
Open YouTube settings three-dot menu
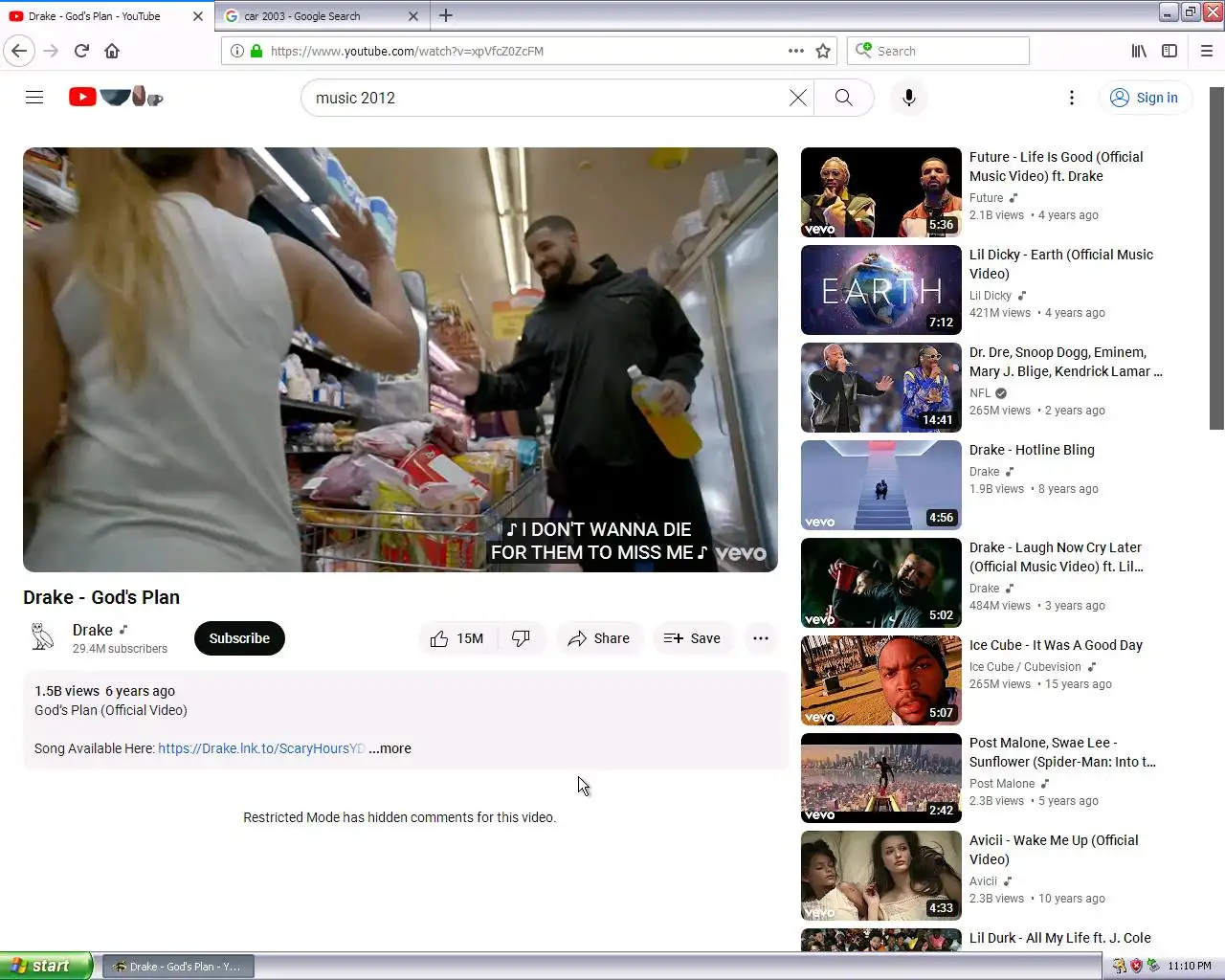(1072, 98)
